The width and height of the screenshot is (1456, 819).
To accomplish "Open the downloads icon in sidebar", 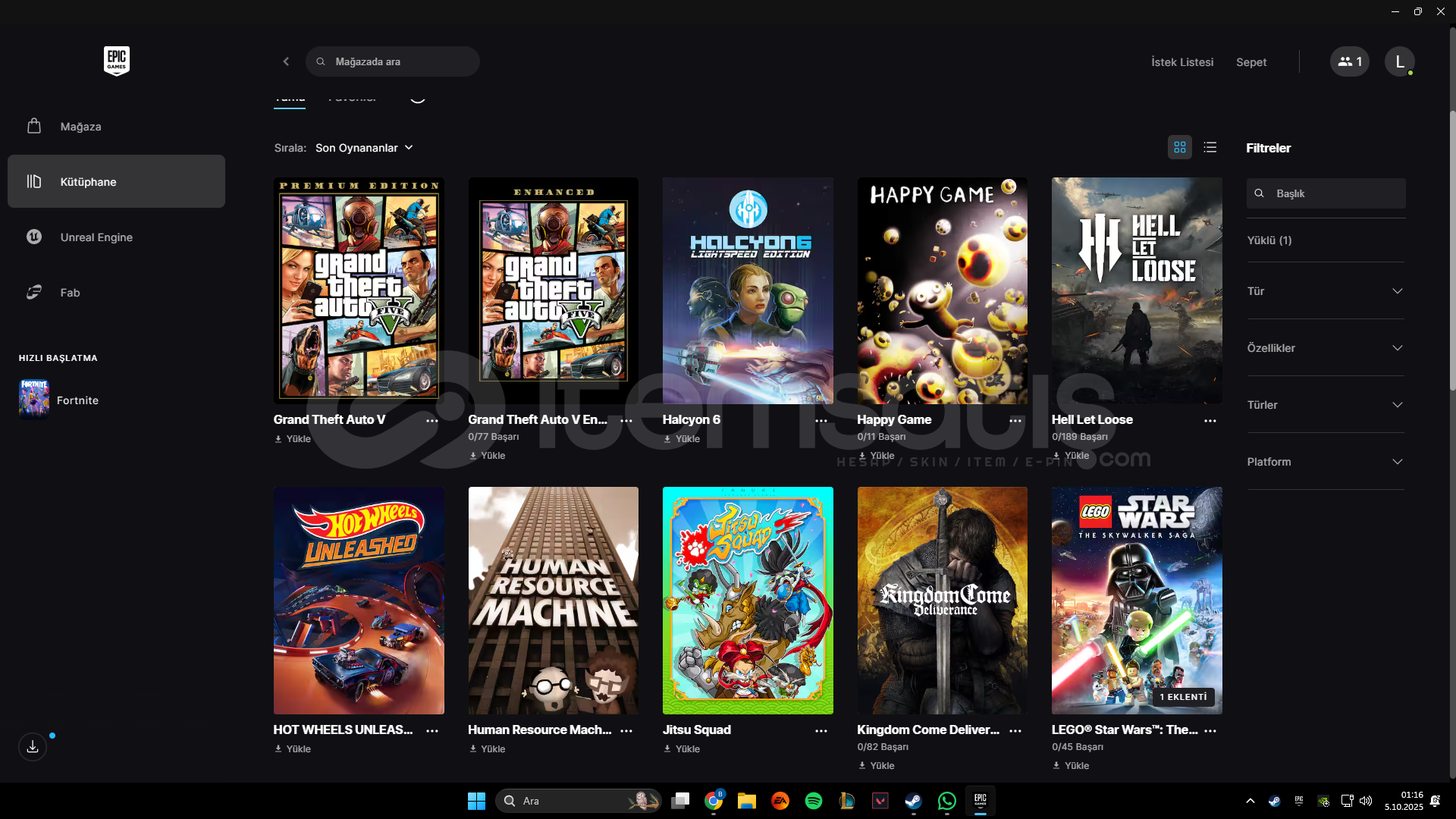I will (x=33, y=747).
